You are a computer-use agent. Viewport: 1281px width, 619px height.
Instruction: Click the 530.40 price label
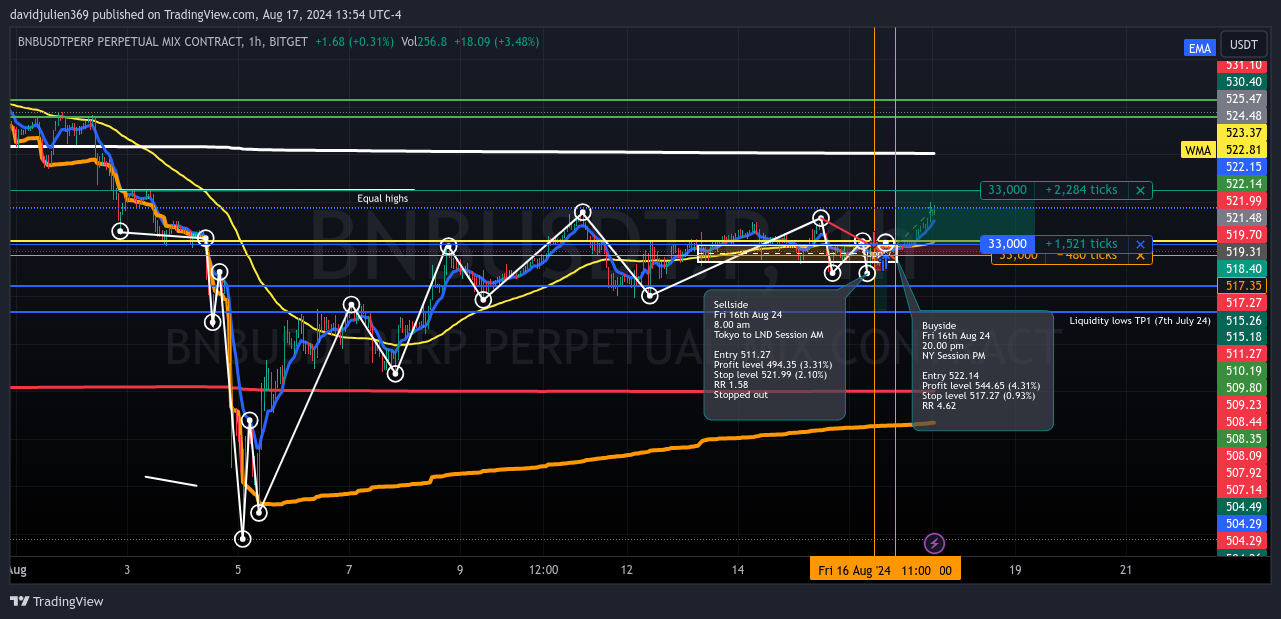tap(1243, 82)
